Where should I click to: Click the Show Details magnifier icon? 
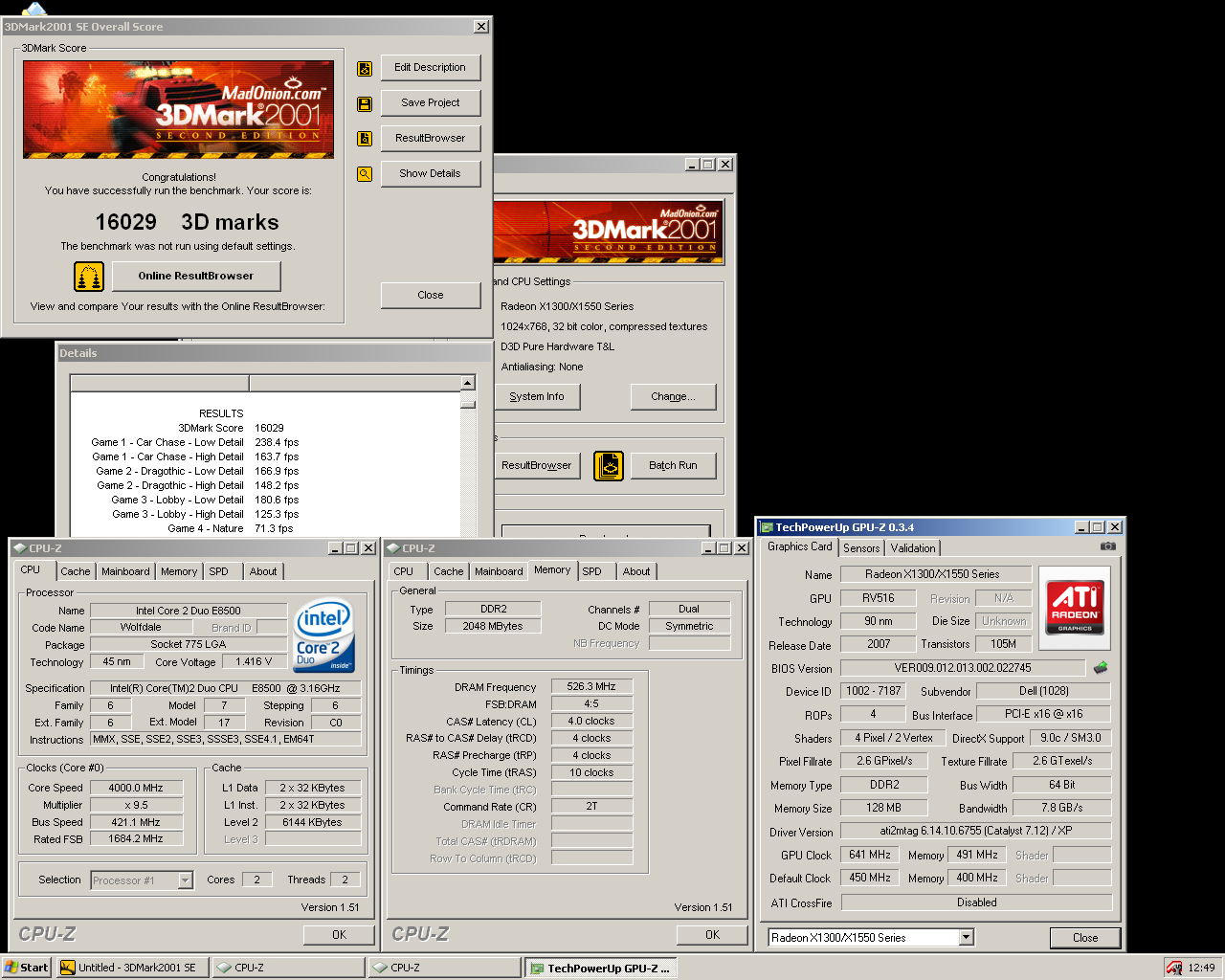[x=365, y=174]
